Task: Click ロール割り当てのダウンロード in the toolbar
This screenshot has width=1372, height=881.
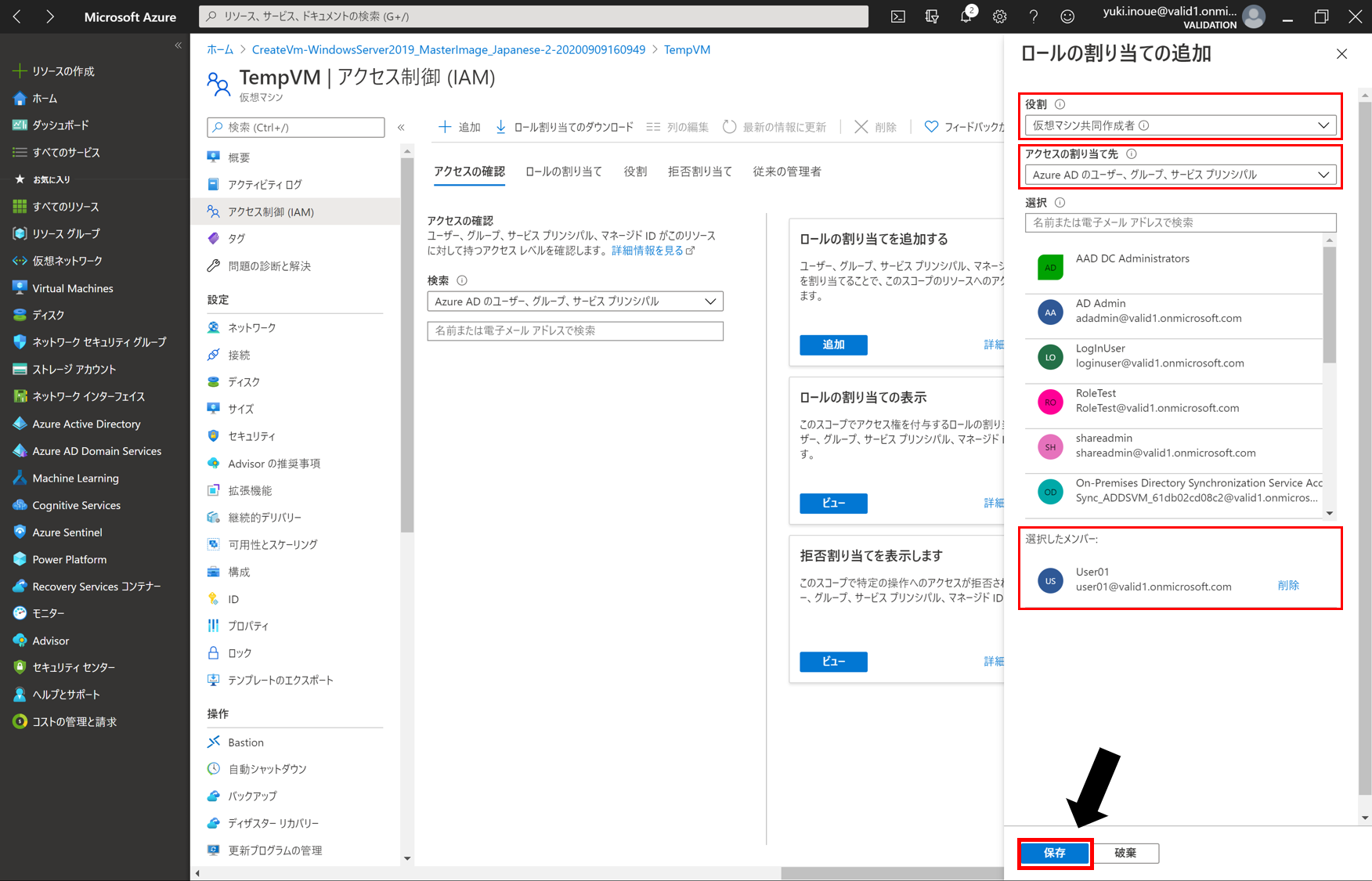Action: (x=564, y=127)
